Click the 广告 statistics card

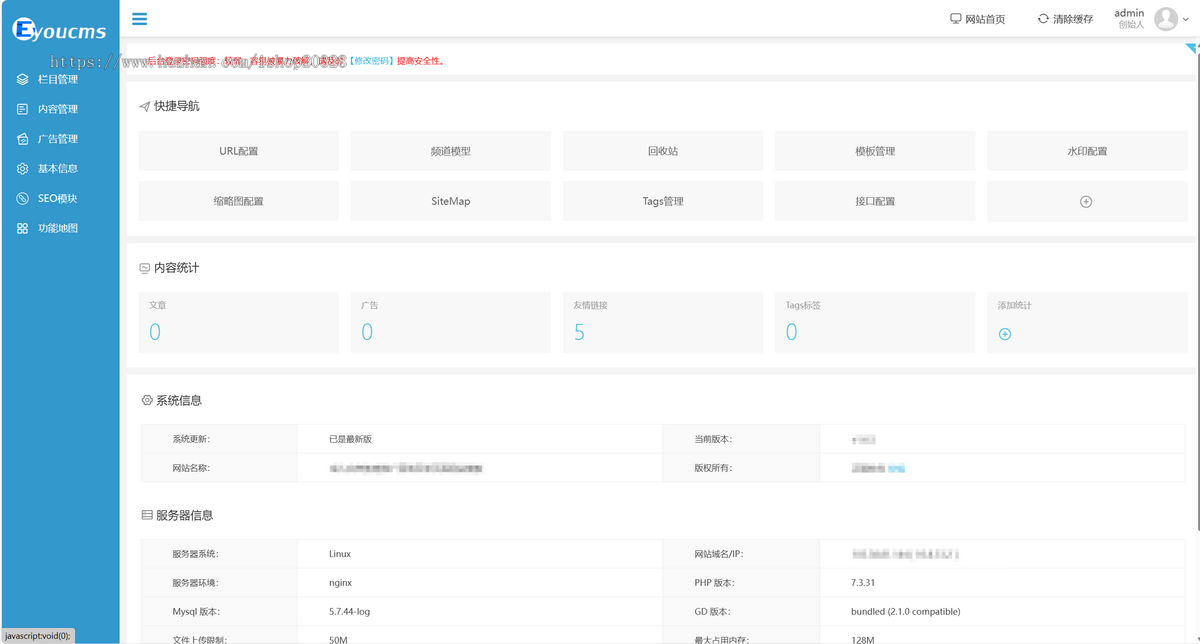point(450,322)
